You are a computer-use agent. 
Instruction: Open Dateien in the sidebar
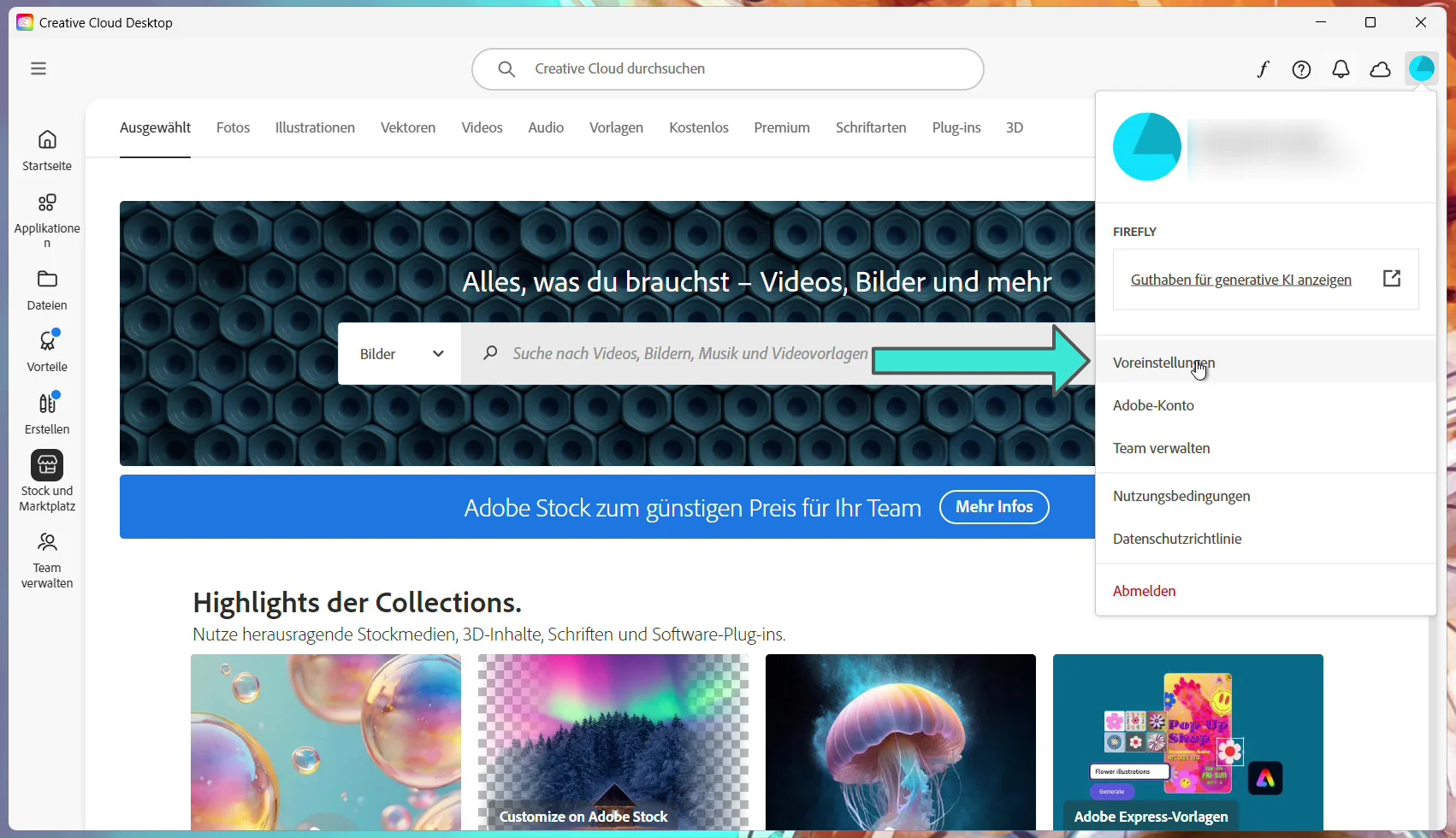[x=47, y=290]
